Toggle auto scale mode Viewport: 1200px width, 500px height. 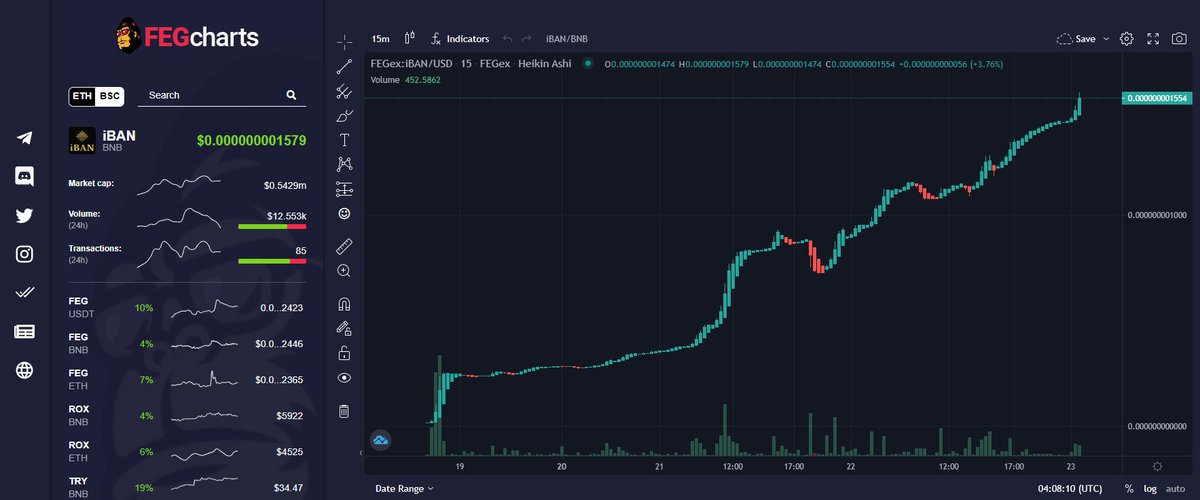1175,489
